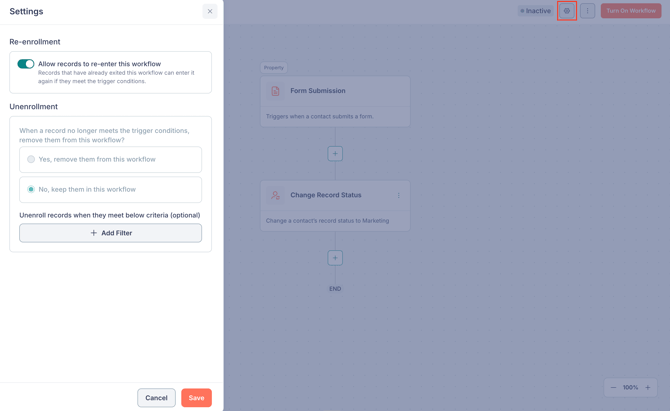The width and height of the screenshot is (670, 411).
Task: Add step before END node
Action: [x=335, y=258]
